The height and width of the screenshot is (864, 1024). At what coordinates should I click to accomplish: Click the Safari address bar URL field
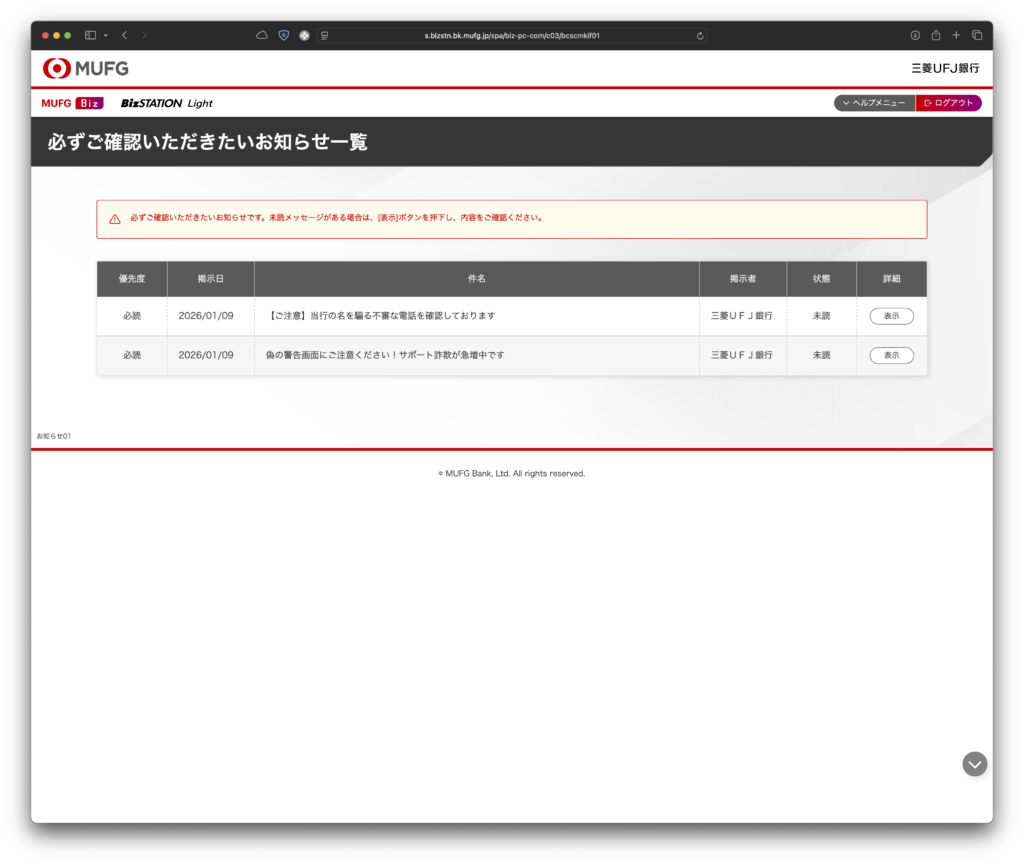click(512, 35)
